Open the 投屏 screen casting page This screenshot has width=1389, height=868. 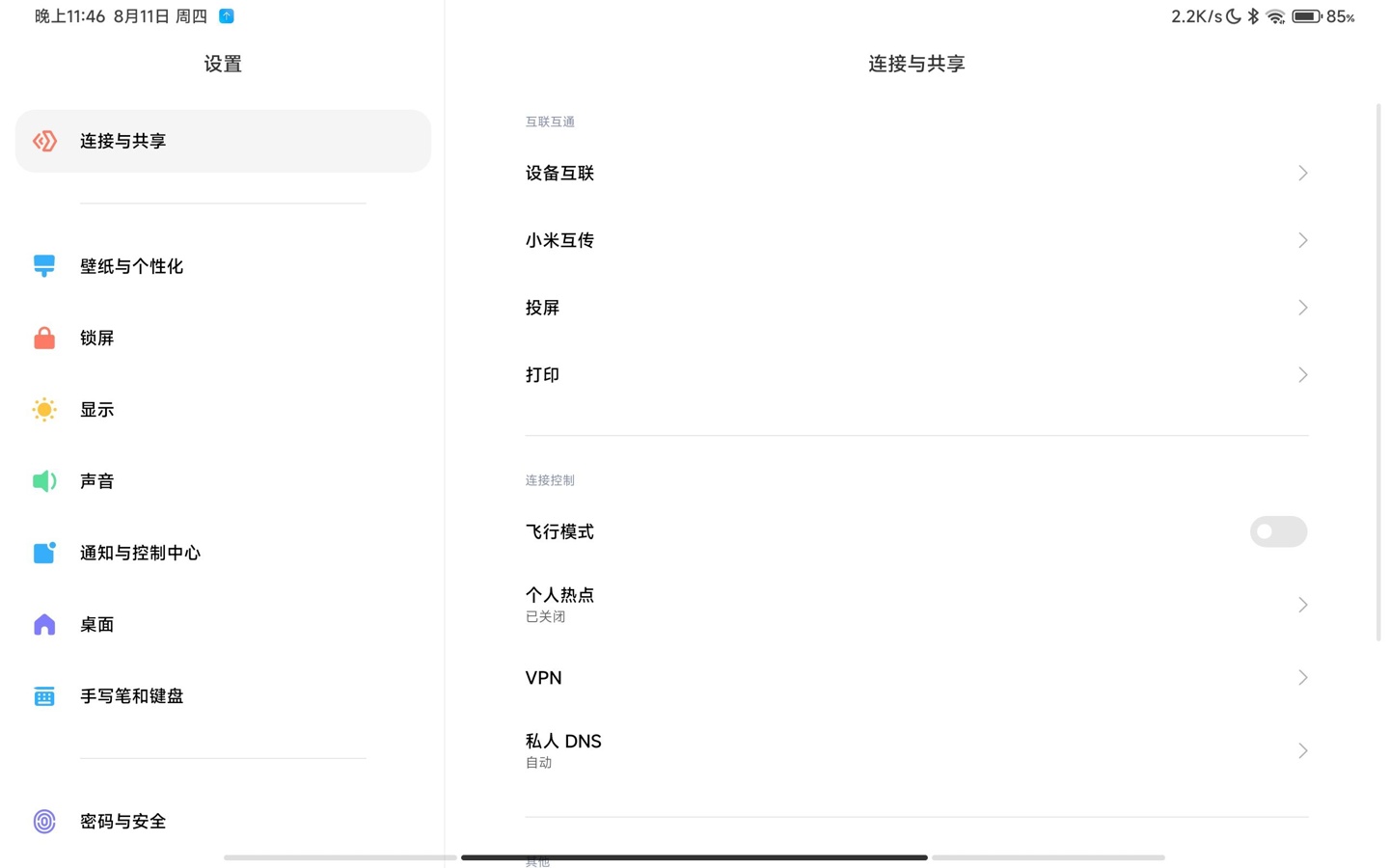[x=915, y=307]
